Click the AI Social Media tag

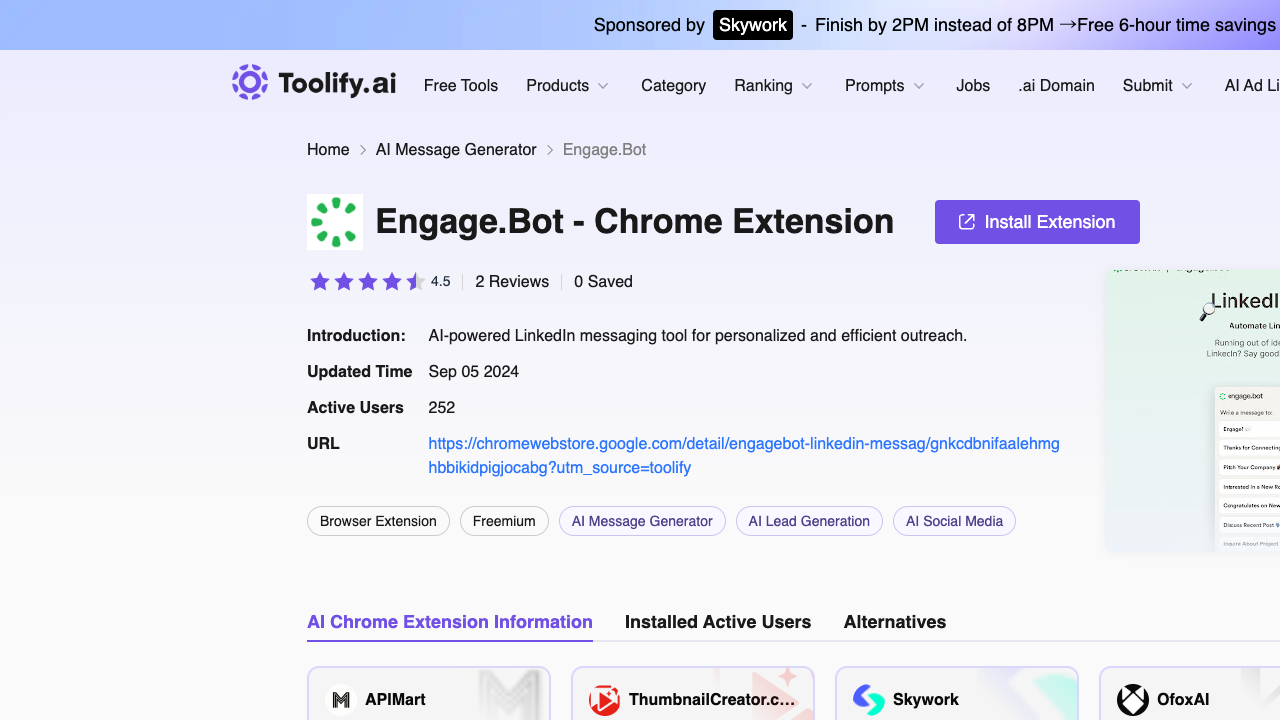(x=954, y=521)
